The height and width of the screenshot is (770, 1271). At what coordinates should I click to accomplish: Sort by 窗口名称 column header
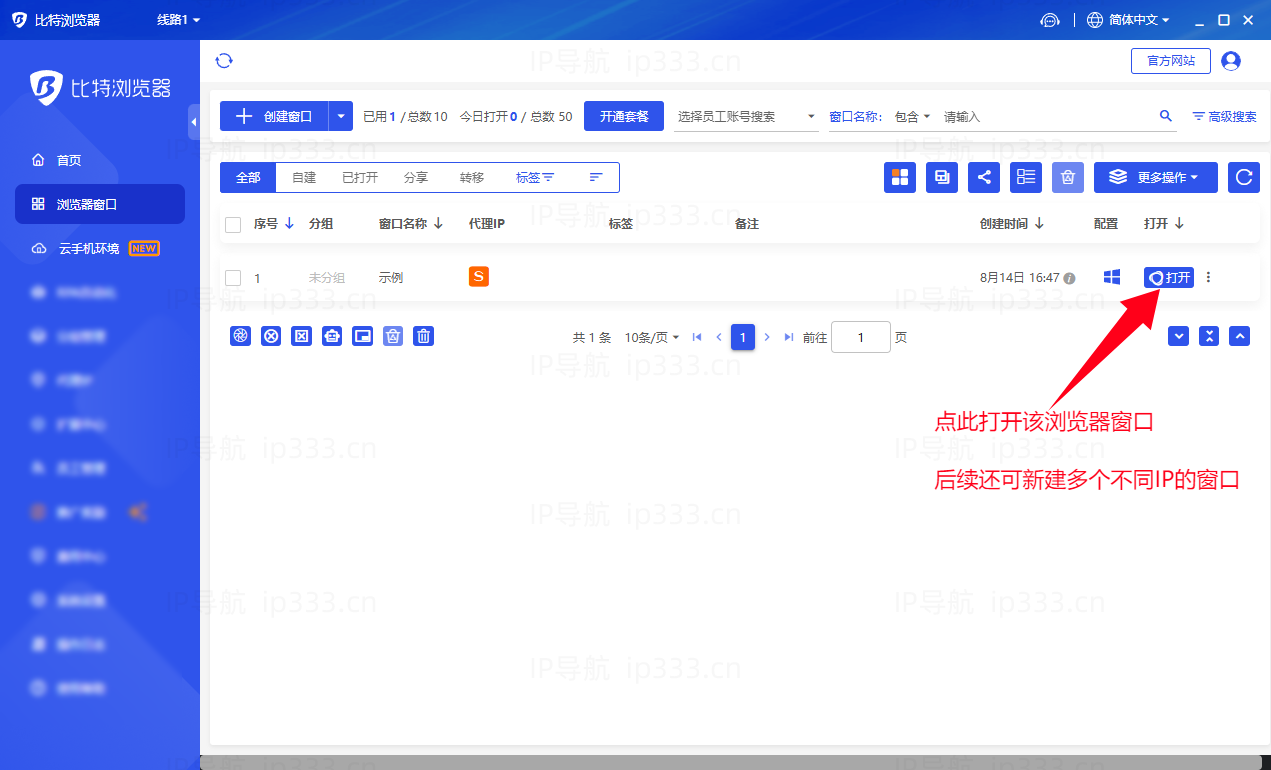(x=411, y=224)
